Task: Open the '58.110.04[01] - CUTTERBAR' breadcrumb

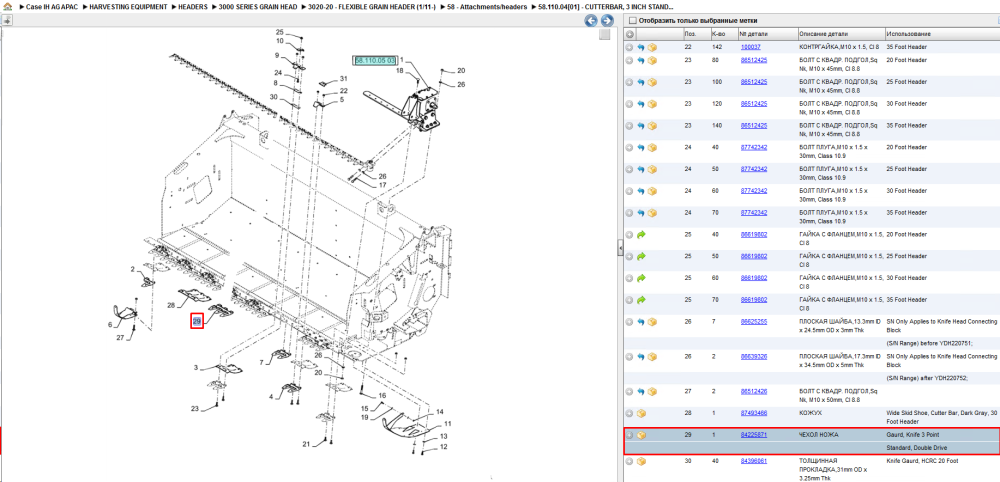Action: click(x=605, y=7)
